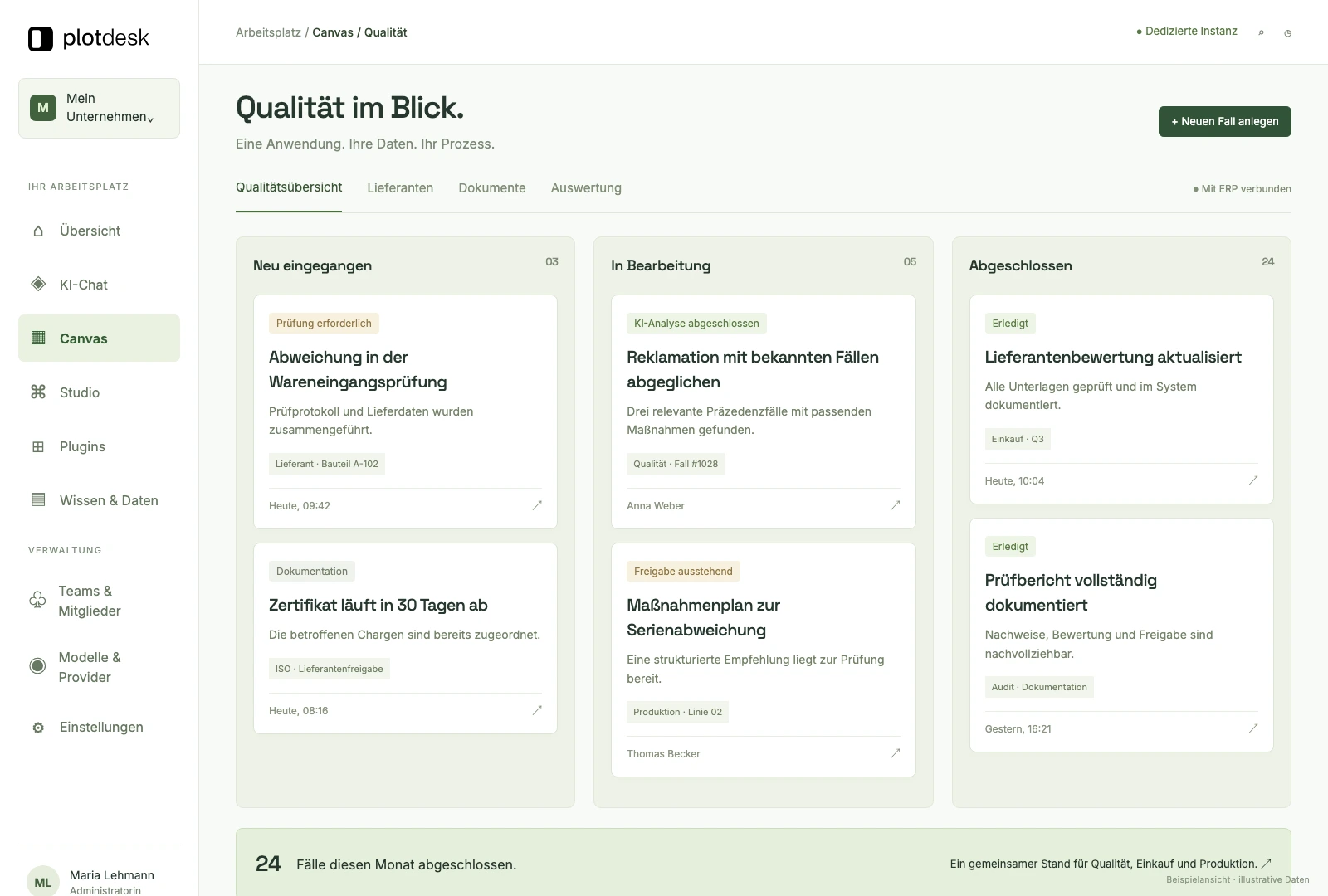Click the Studio command icon

coord(38,392)
